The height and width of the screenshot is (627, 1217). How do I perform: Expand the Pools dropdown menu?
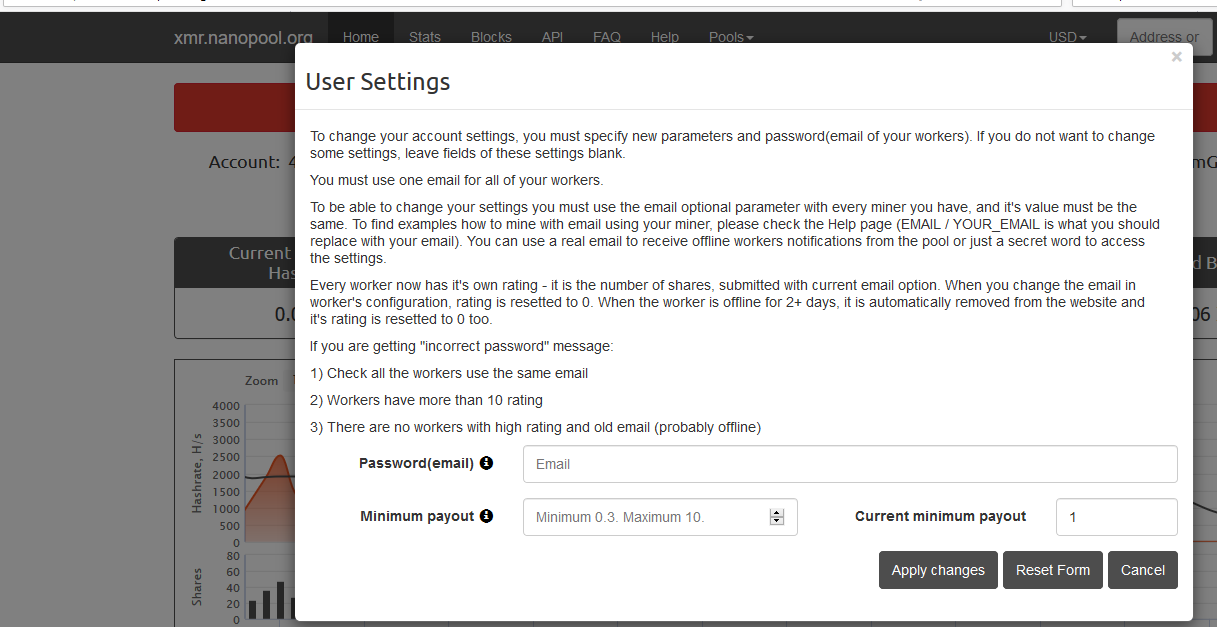click(731, 37)
